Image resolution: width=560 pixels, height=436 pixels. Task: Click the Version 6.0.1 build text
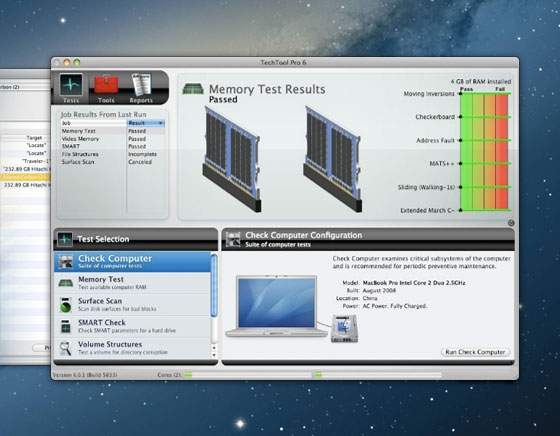85,375
